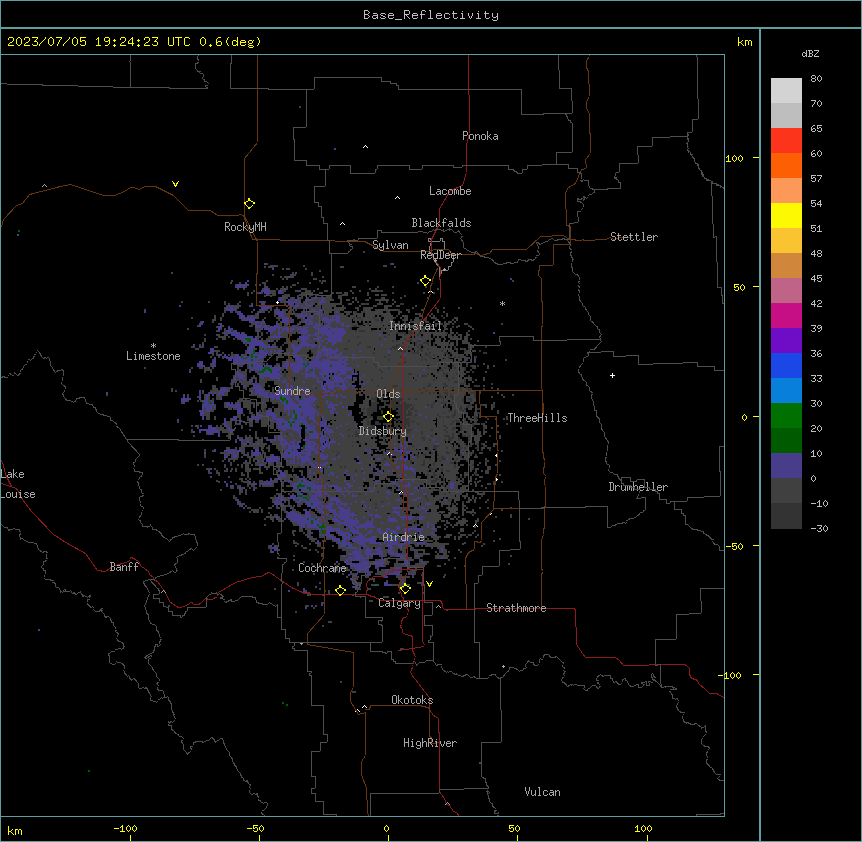Image resolution: width=862 pixels, height=842 pixels.
Task: Click the Limestone label
Action: tap(153, 356)
